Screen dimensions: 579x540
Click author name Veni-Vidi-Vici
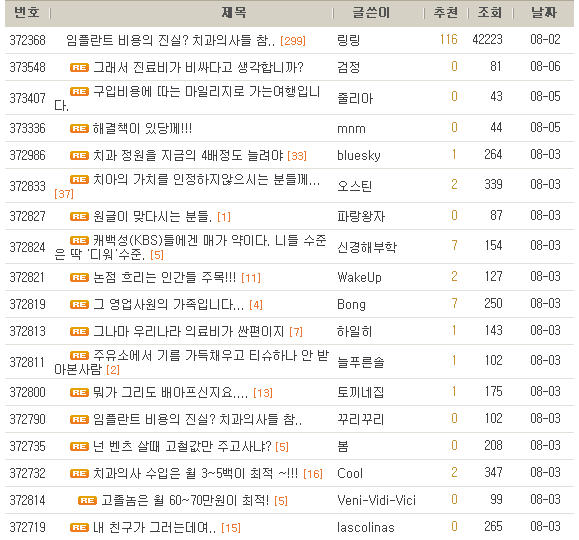click(376, 500)
